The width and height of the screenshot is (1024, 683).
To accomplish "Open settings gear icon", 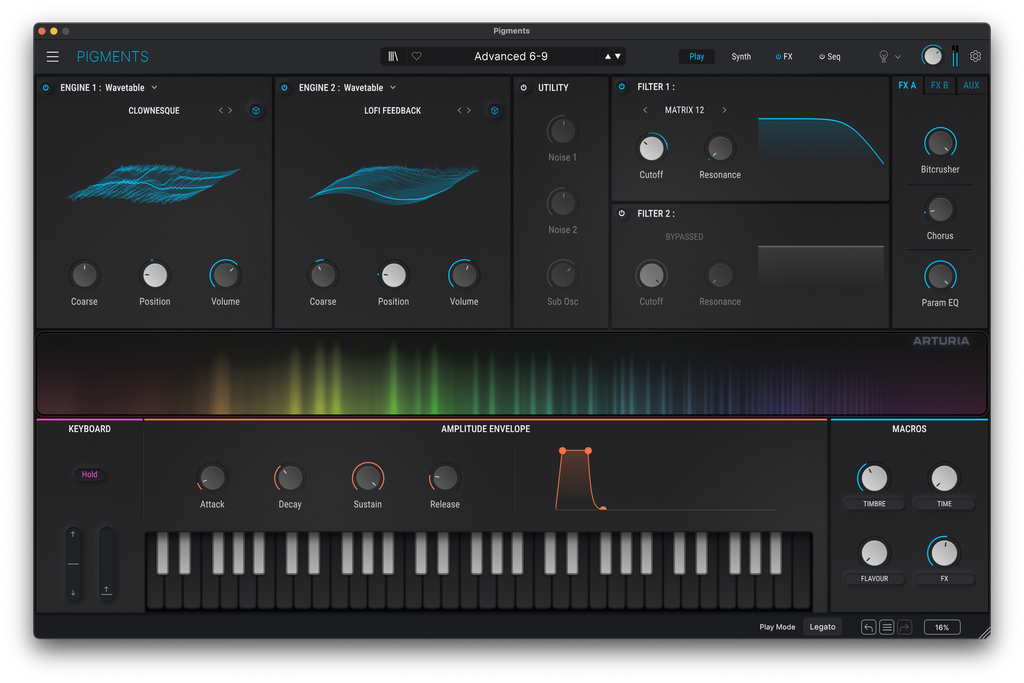I will click(x=975, y=56).
